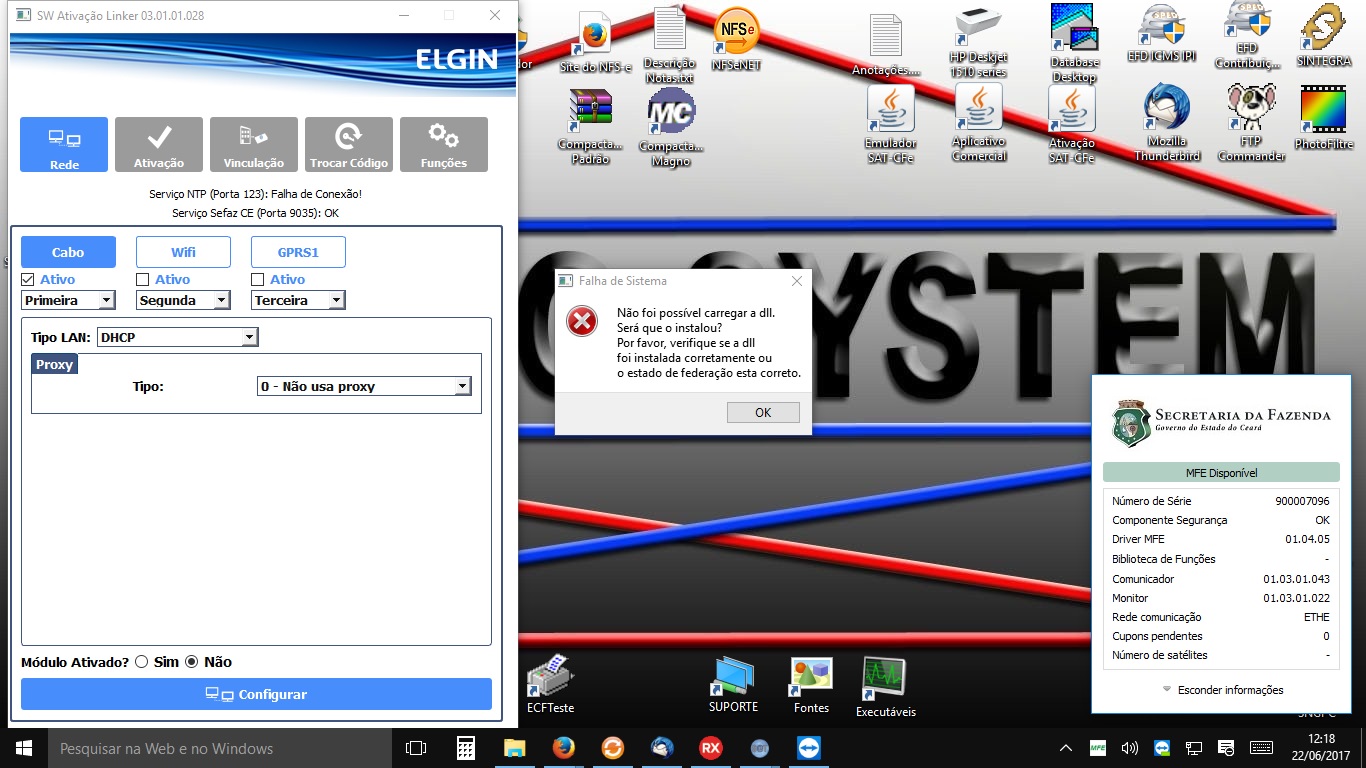Launch the NFSeNET desktop shortcut

pyautogui.click(x=736, y=40)
